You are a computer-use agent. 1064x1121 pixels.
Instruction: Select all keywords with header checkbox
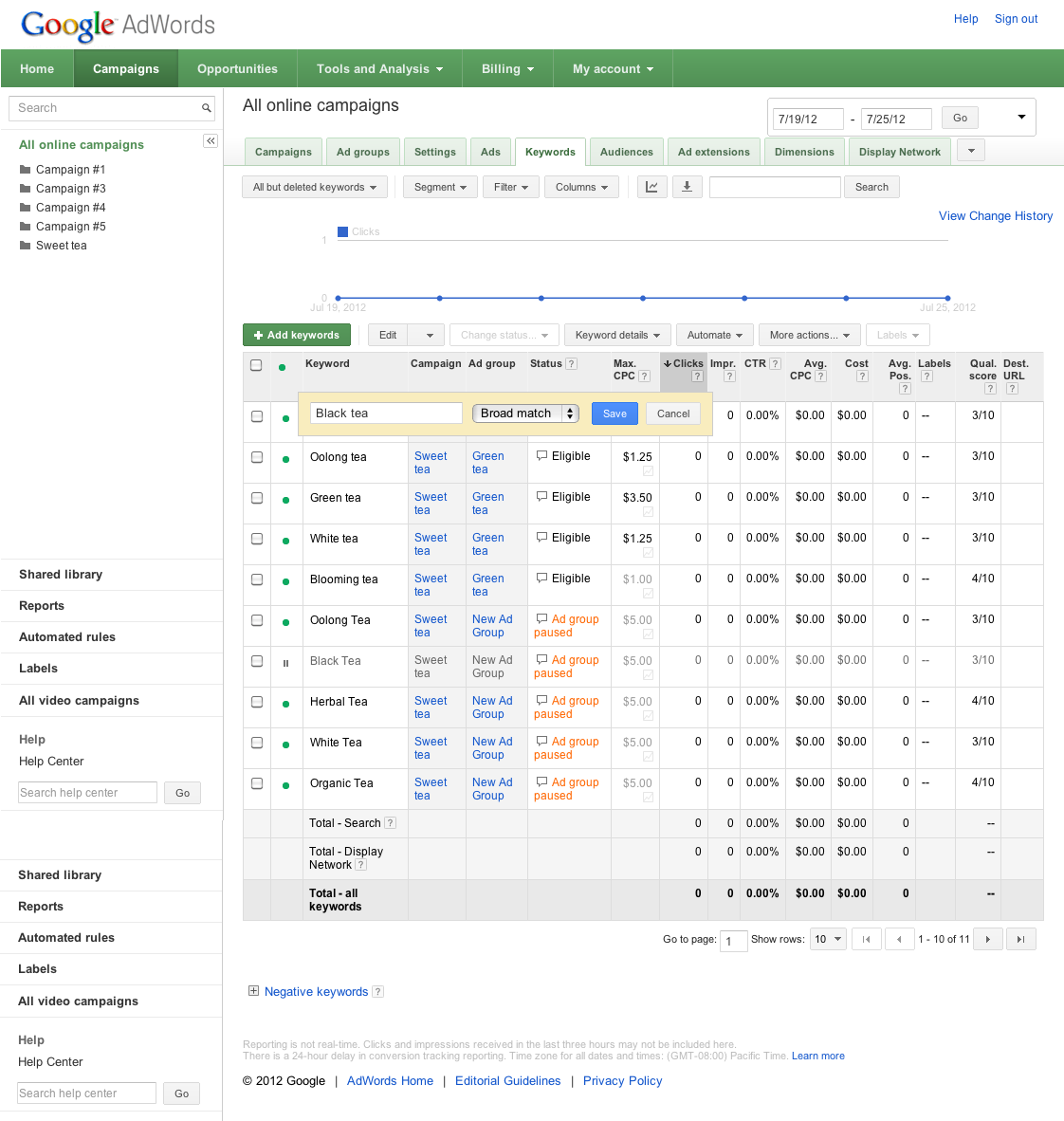tap(256, 365)
